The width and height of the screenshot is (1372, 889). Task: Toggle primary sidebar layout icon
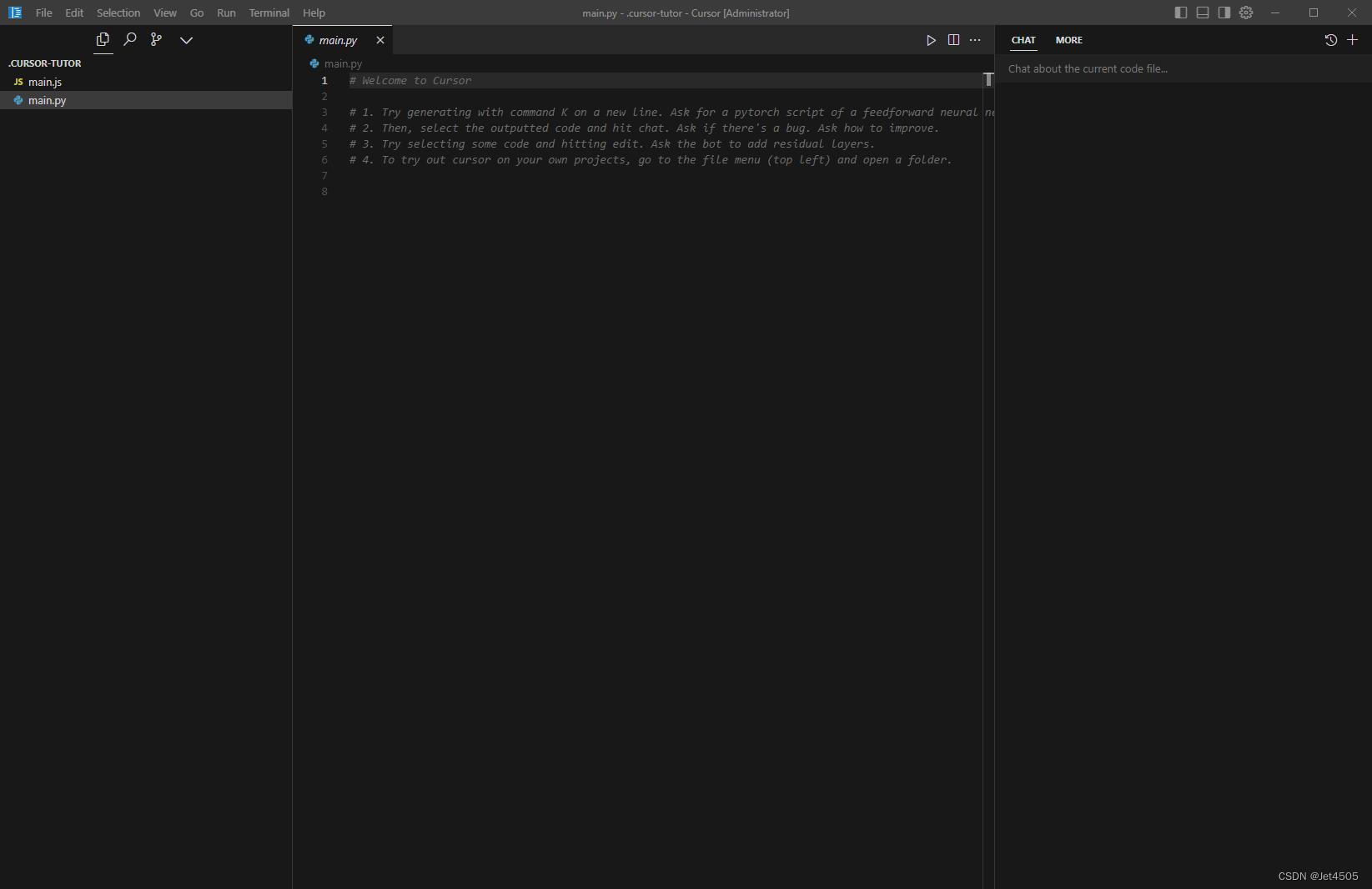(x=1181, y=13)
